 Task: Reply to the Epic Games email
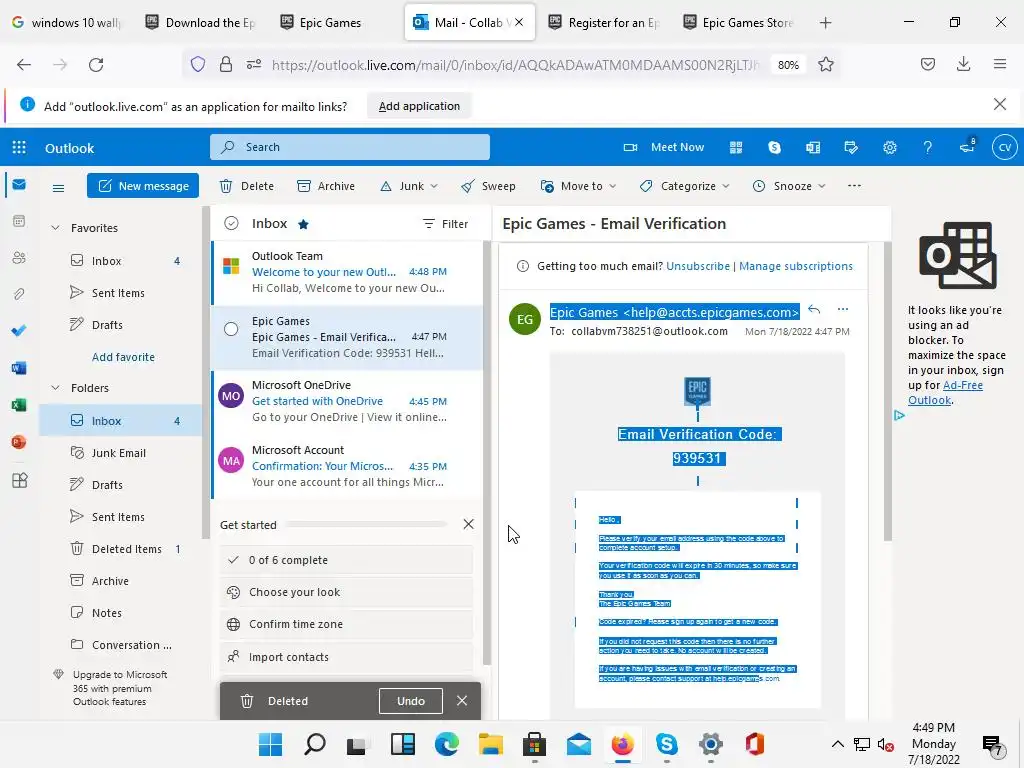[x=814, y=309]
